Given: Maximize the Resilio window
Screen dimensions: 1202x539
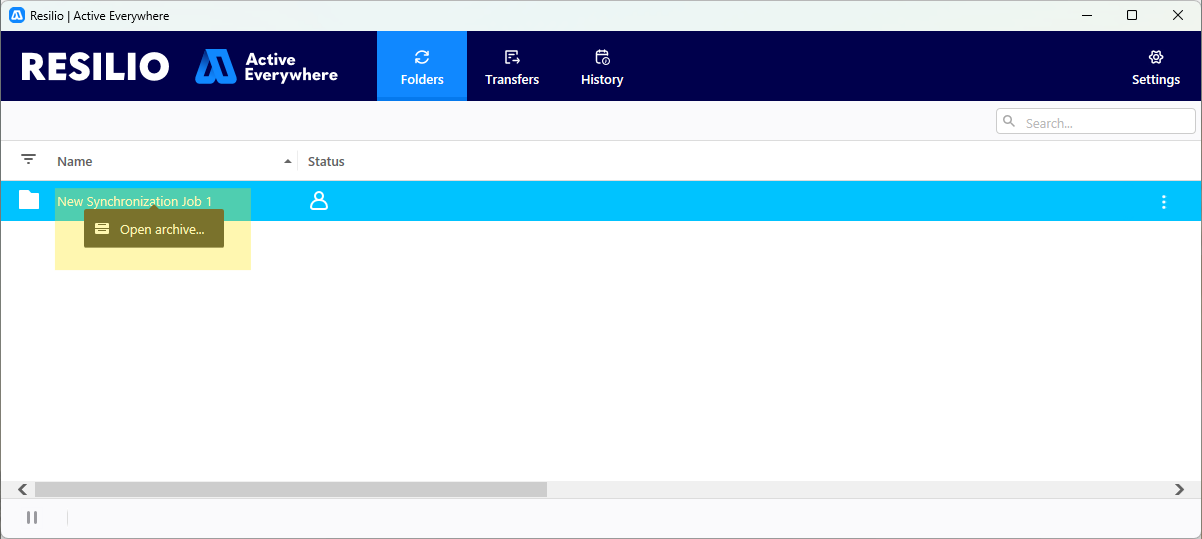Looking at the screenshot, I should [x=1131, y=15].
